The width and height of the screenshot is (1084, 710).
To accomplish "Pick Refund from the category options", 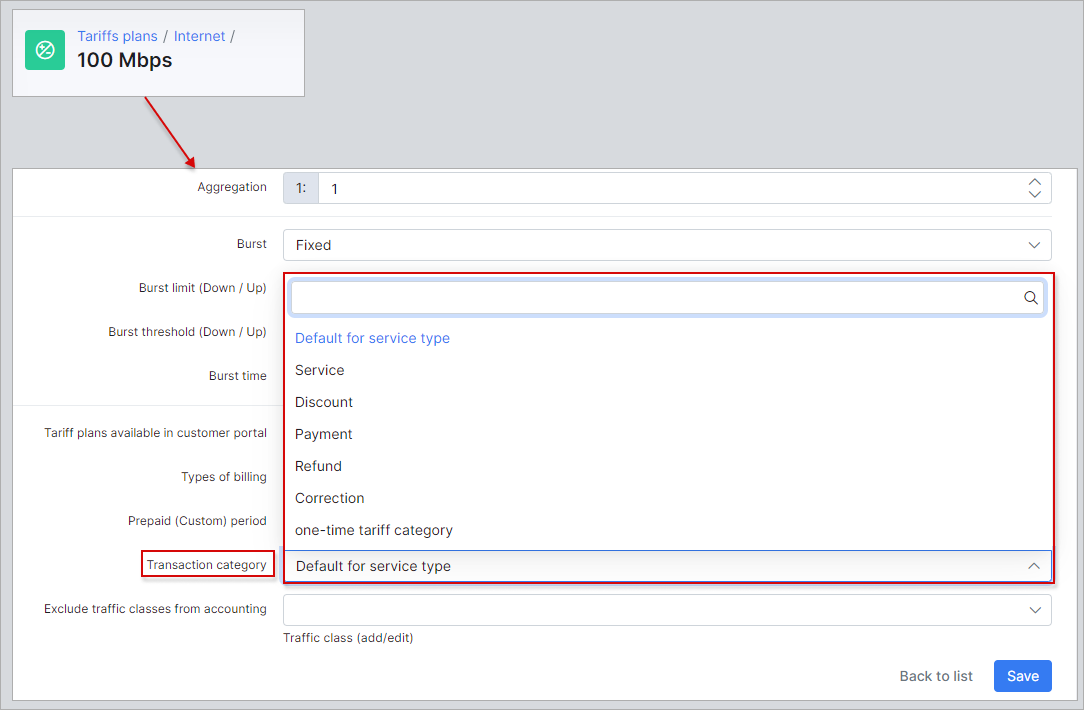I will tap(318, 466).
